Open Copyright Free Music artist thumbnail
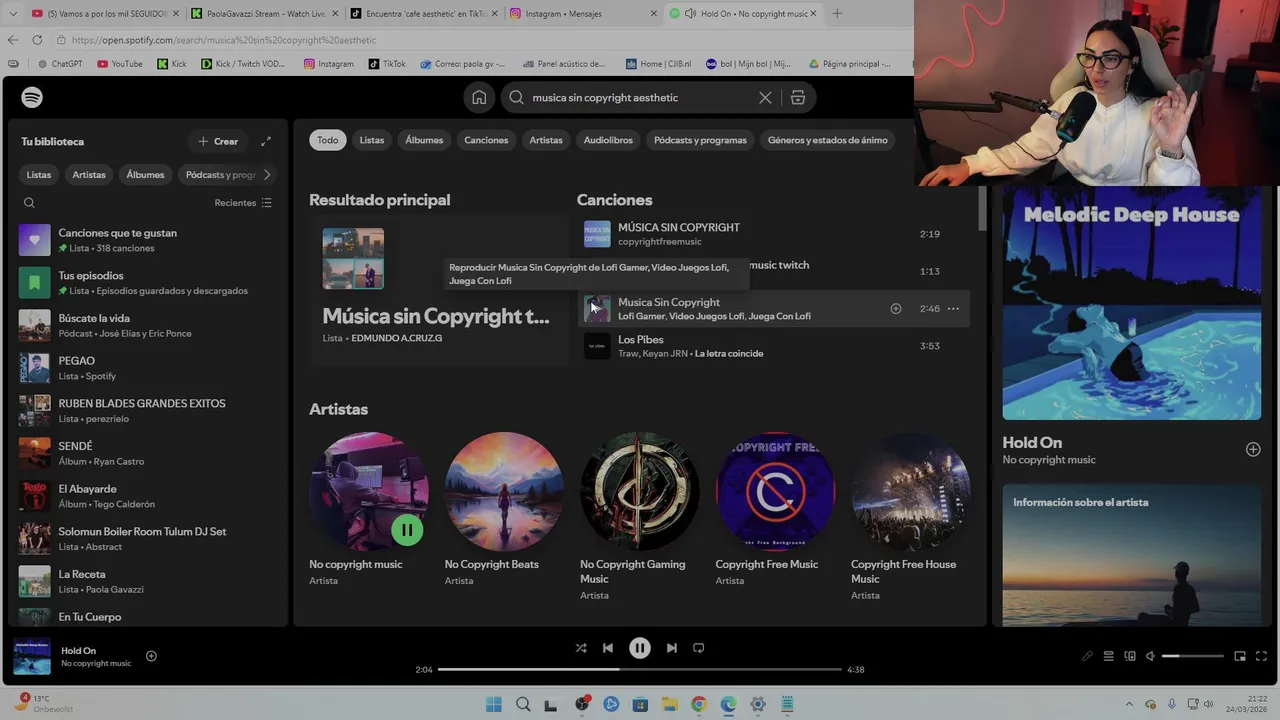 point(775,491)
